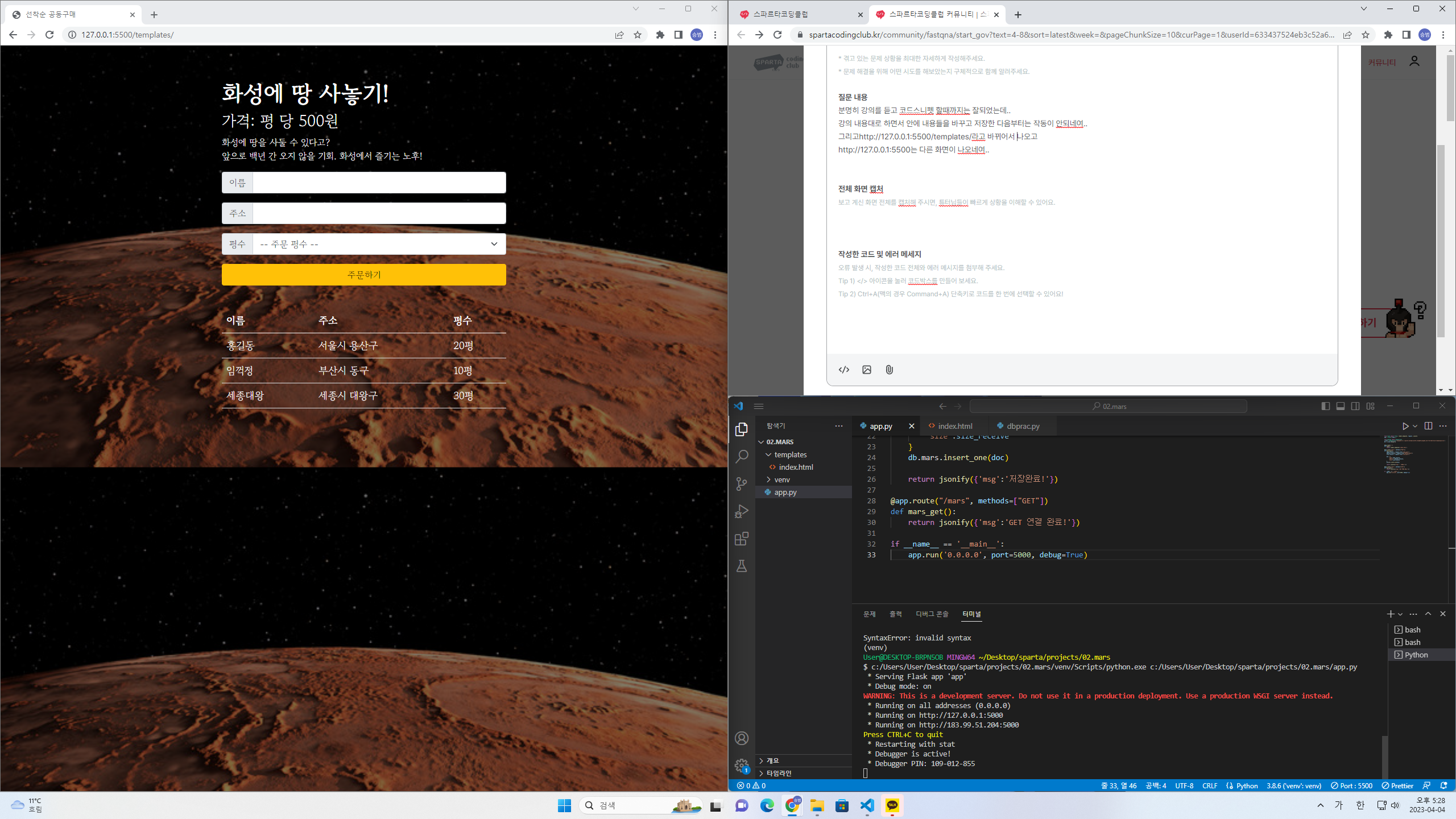Viewport: 1456px width, 819px height.
Task: Click the 주문하기 order button
Action: click(364, 275)
